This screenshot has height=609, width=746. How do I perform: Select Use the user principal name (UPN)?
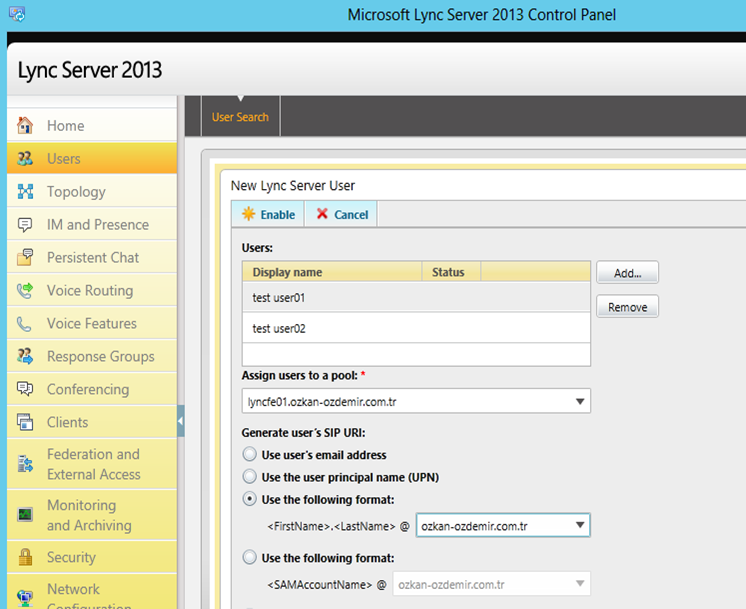pos(249,476)
